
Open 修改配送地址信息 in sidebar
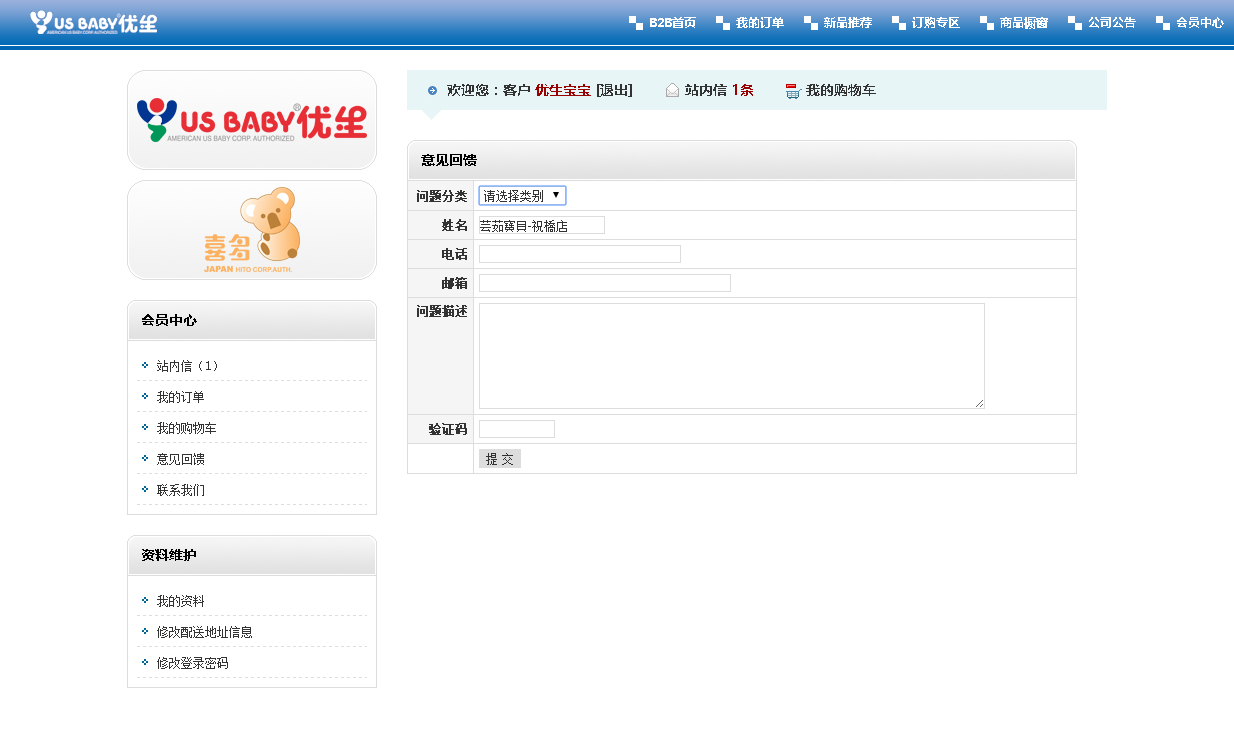click(x=204, y=632)
